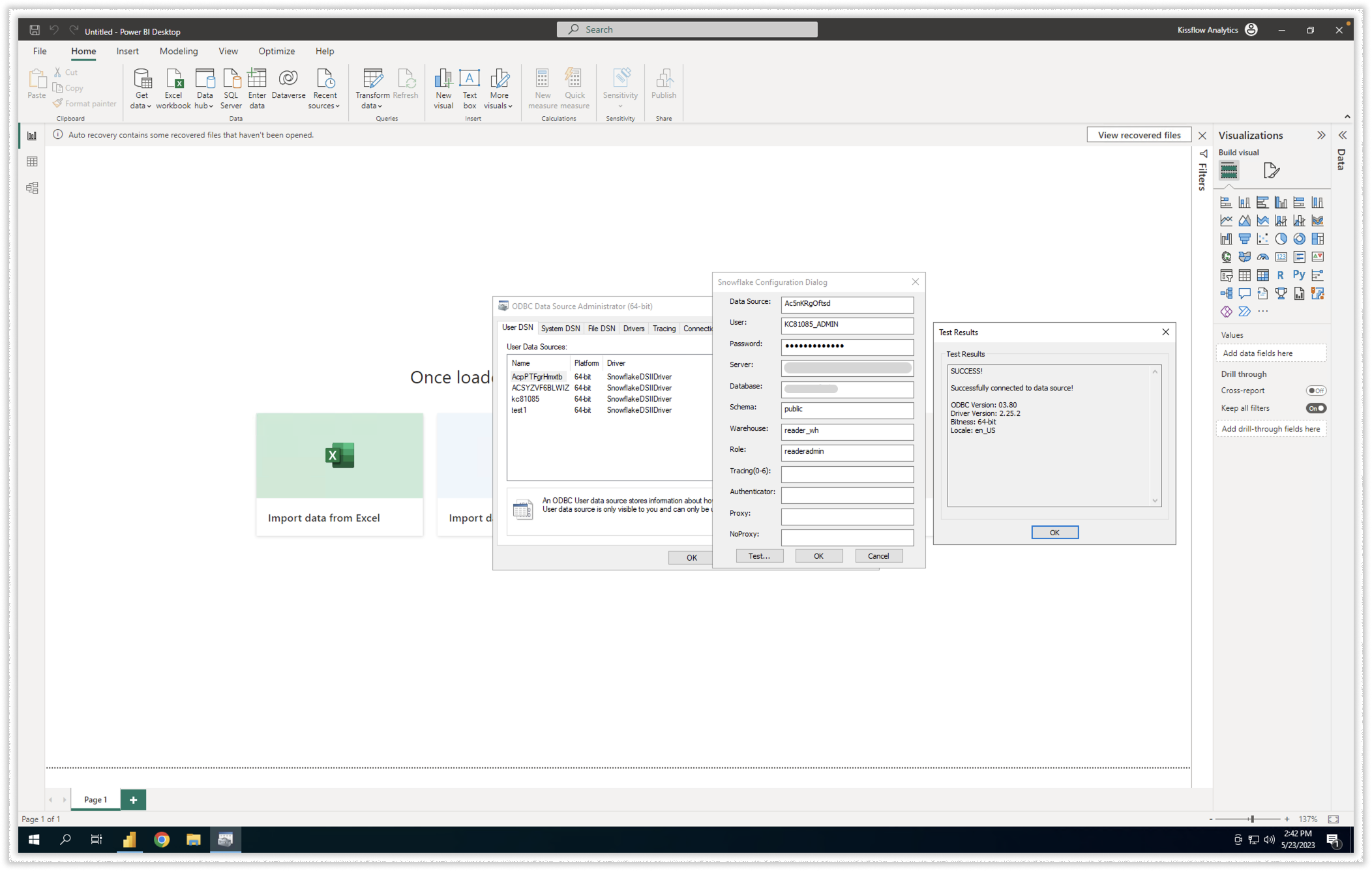Screen dimensions: 1372x871
Task: Click the zoom in plus button
Action: 1287,819
